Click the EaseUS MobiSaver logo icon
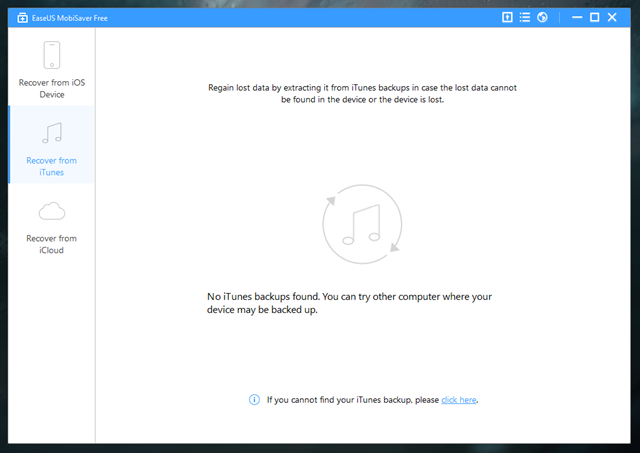Image resolution: width=640 pixels, height=453 pixels. point(22,18)
